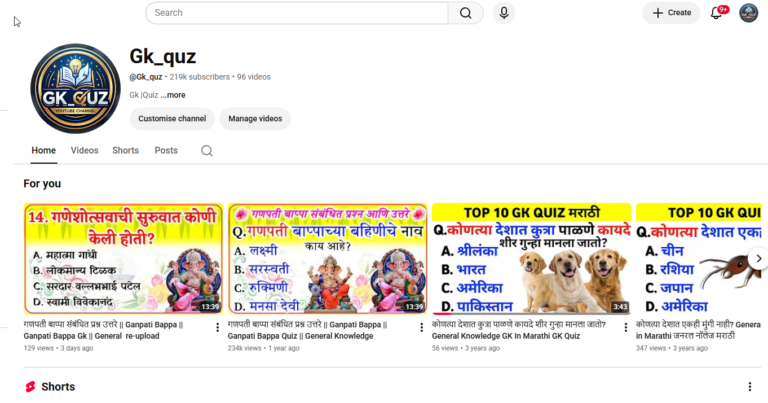The image size is (768, 403).
Task: Expand channel description with ...more
Action: point(173,95)
